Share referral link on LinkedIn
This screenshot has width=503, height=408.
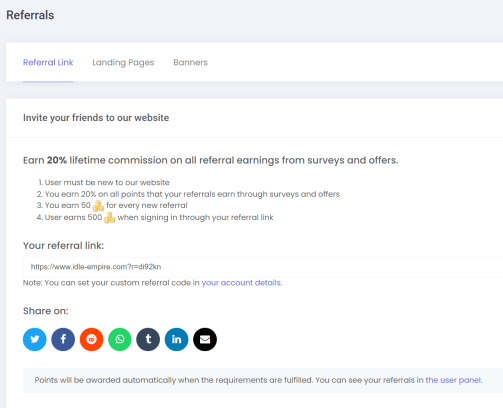coord(176,339)
